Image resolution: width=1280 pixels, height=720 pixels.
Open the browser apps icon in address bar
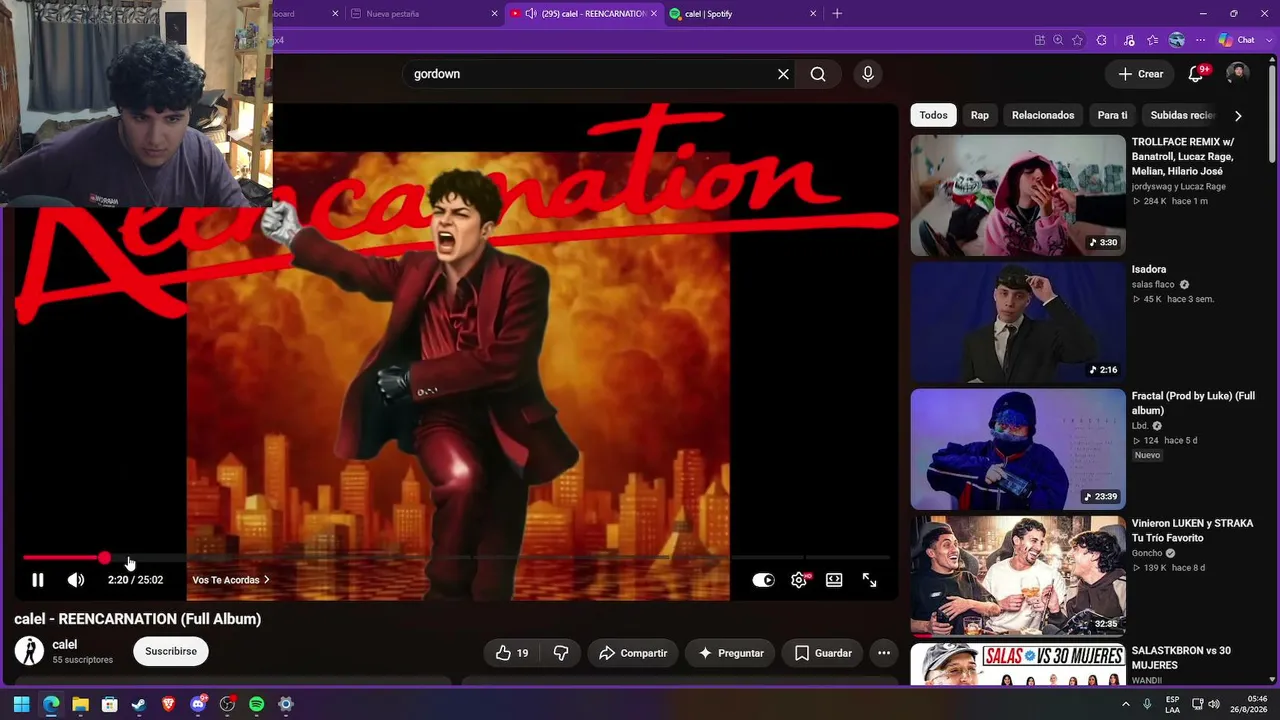[1040, 40]
